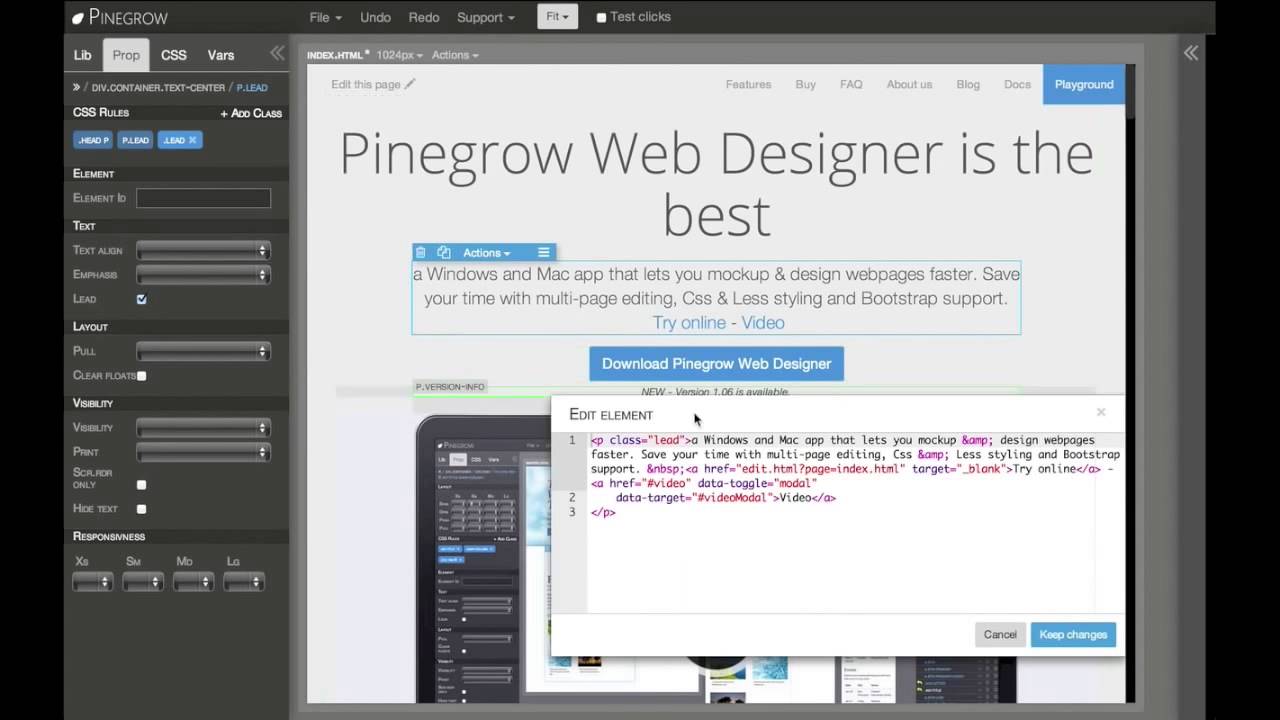Open the Md responsiveness dropdown

(x=193, y=581)
